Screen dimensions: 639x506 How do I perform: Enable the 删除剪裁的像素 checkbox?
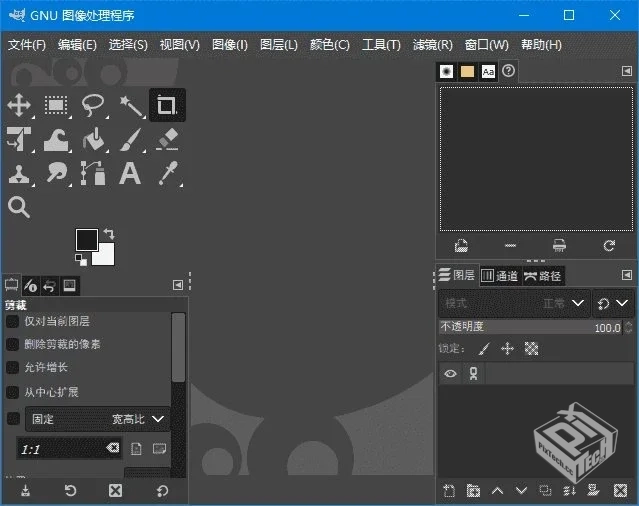(x=12, y=344)
